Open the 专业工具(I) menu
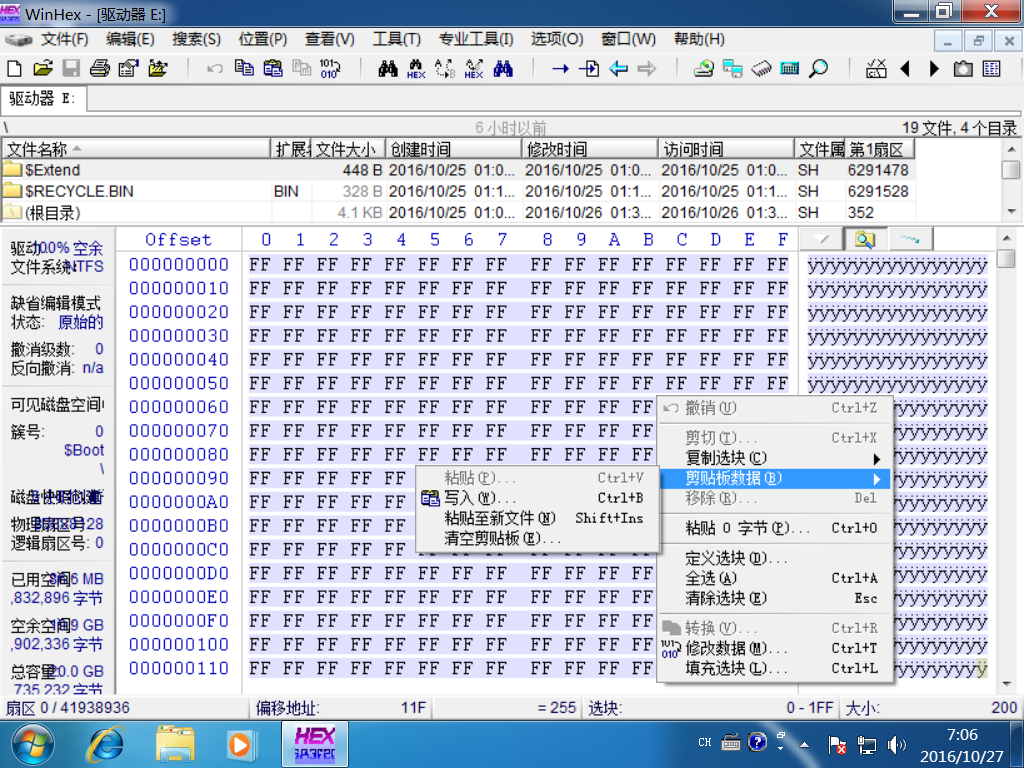This screenshot has height=768, width=1024. point(475,39)
